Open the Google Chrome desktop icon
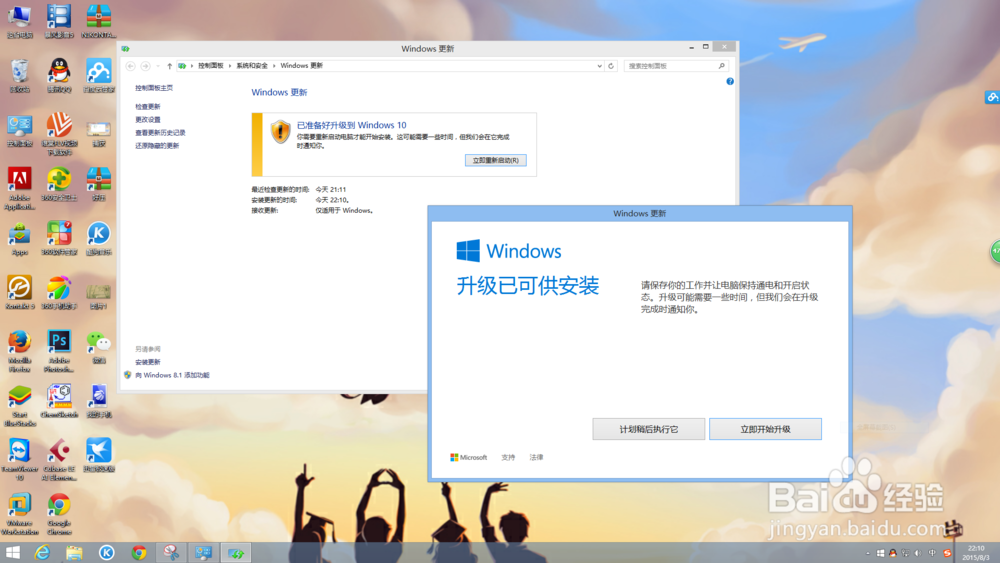1000x563 pixels. 59,514
